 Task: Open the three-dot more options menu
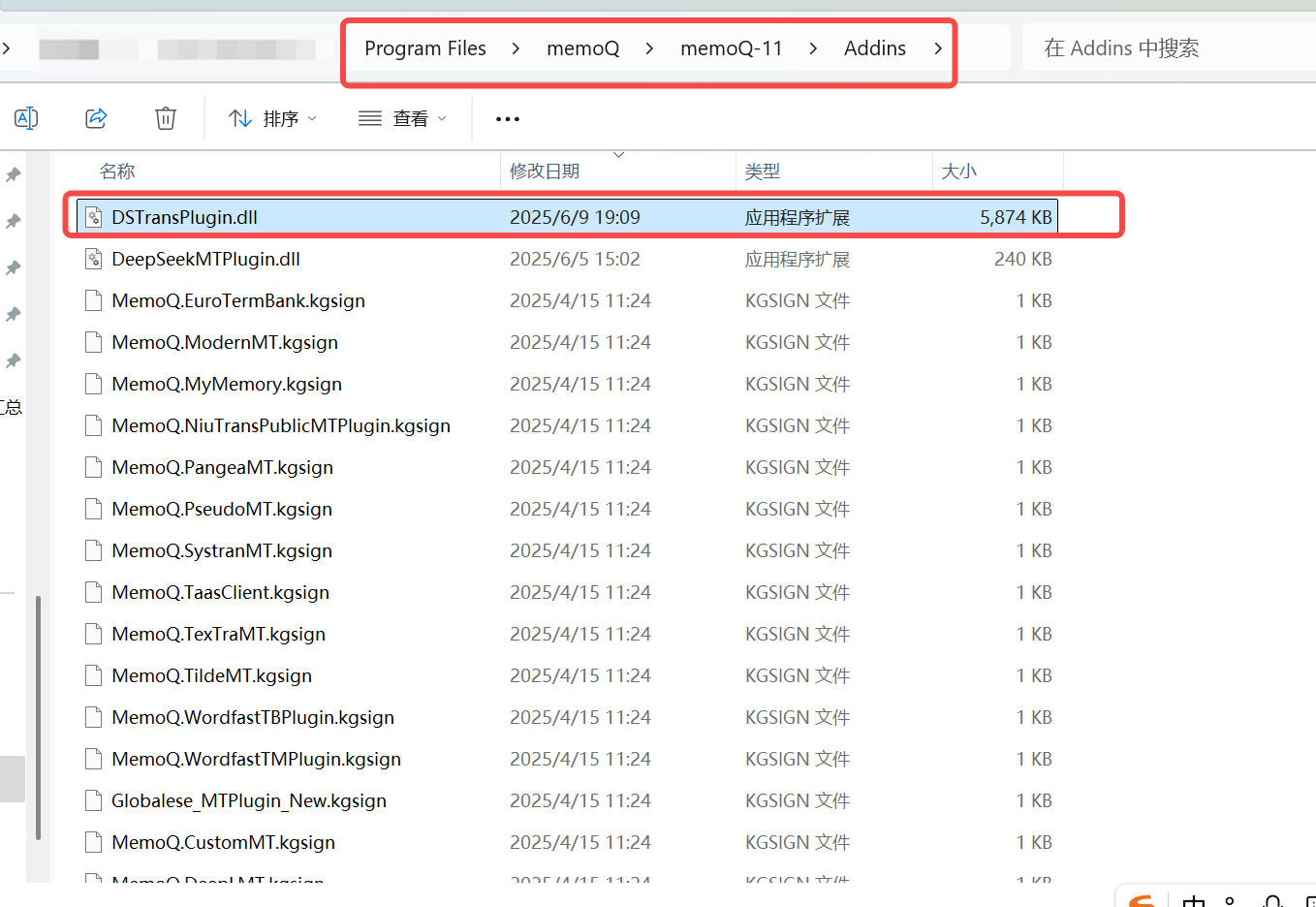508,119
